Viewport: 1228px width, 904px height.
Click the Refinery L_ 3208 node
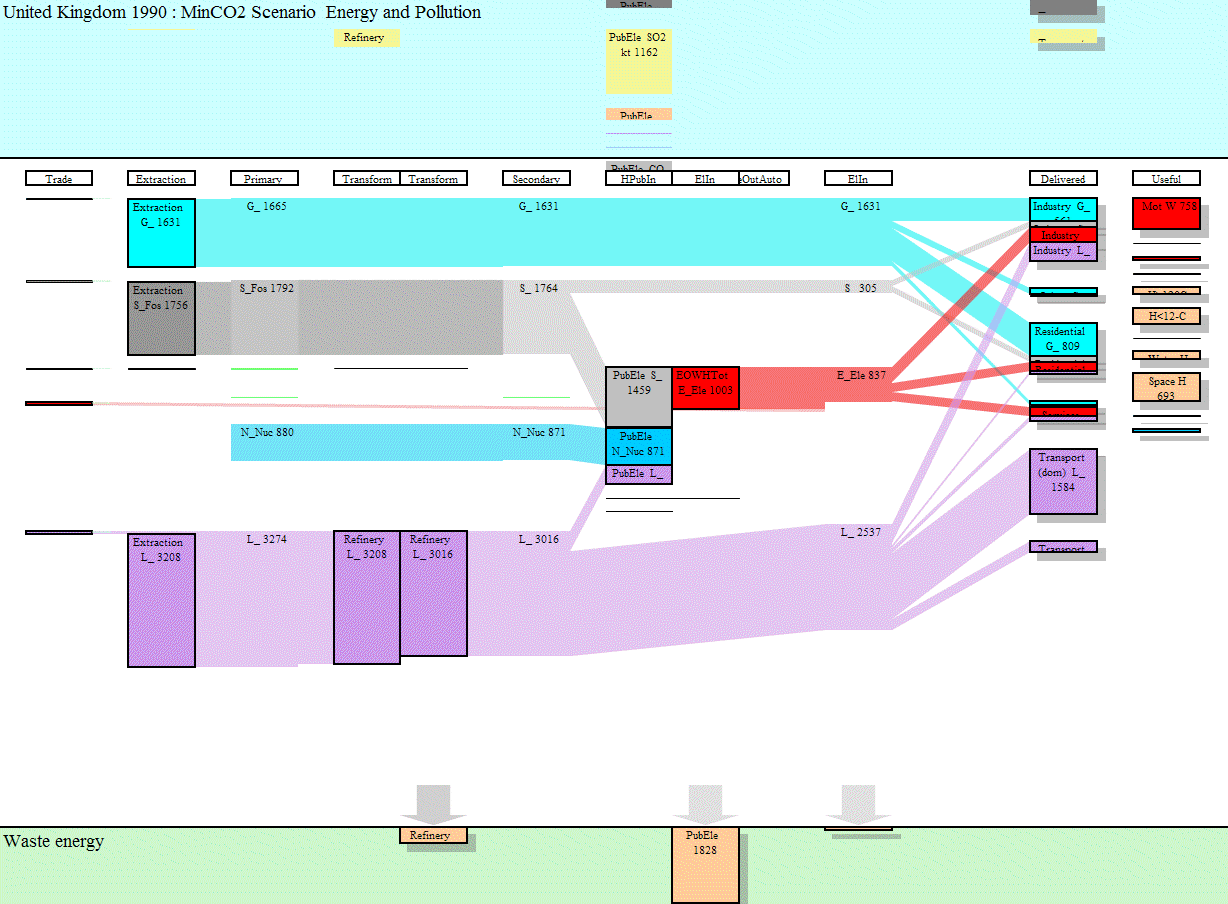[x=367, y=597]
